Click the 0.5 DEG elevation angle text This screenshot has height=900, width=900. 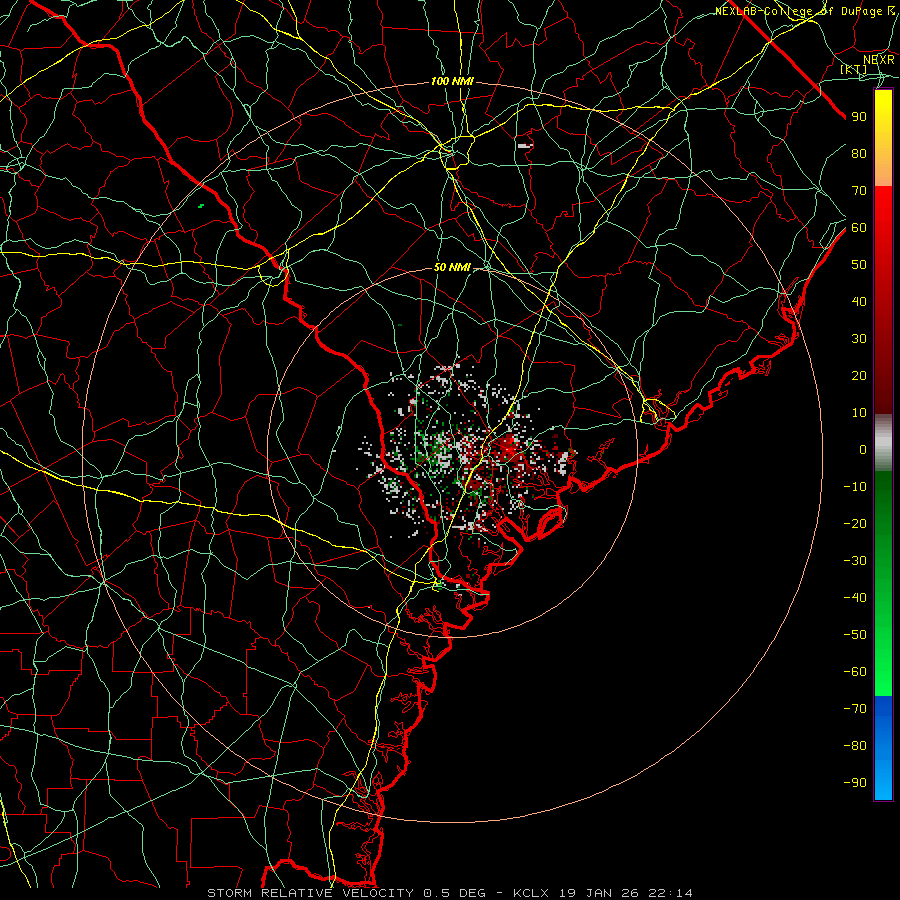pos(455,893)
